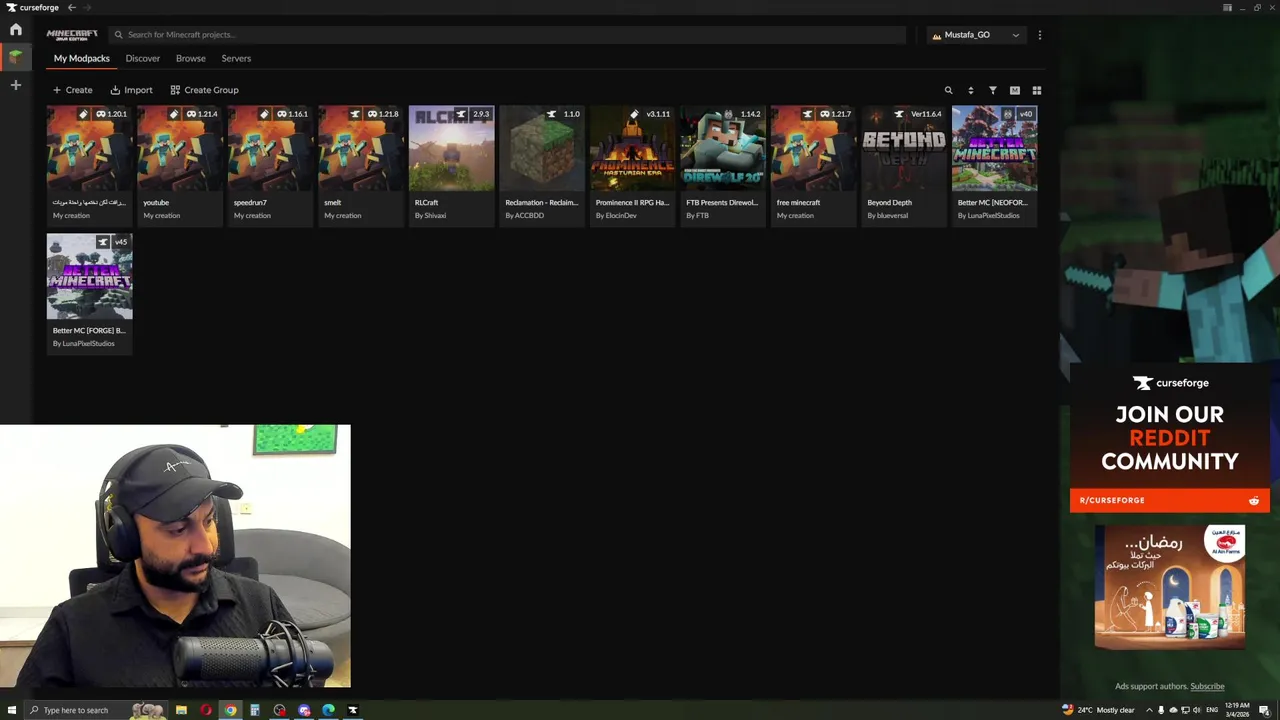Open the Reclamation modpack thumbnail
Image resolution: width=1280 pixels, height=720 pixels.
pos(542,149)
